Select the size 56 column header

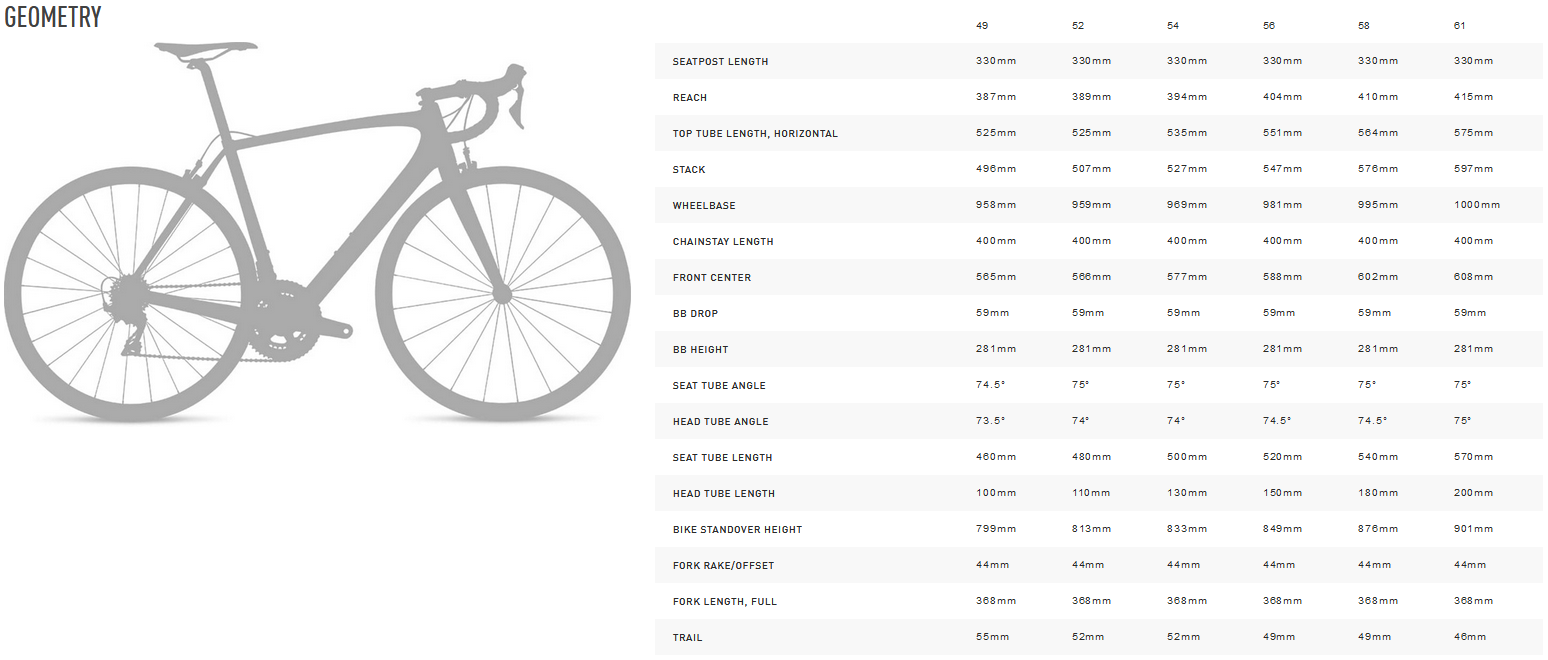pyautogui.click(x=1270, y=25)
